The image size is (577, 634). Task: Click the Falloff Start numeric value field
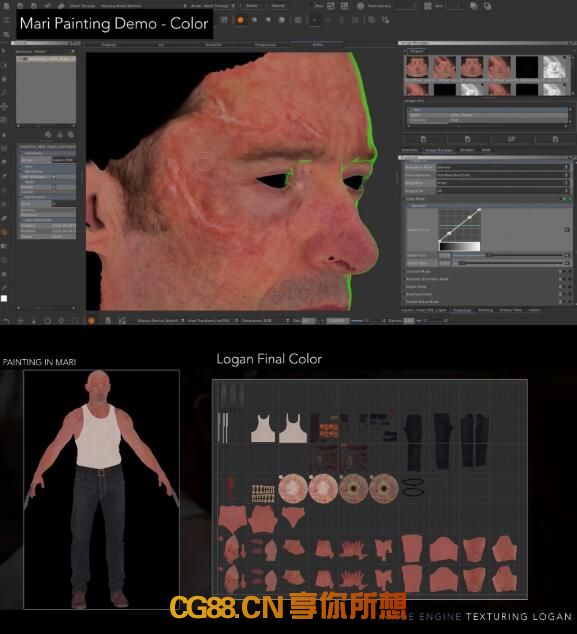tap(444, 256)
